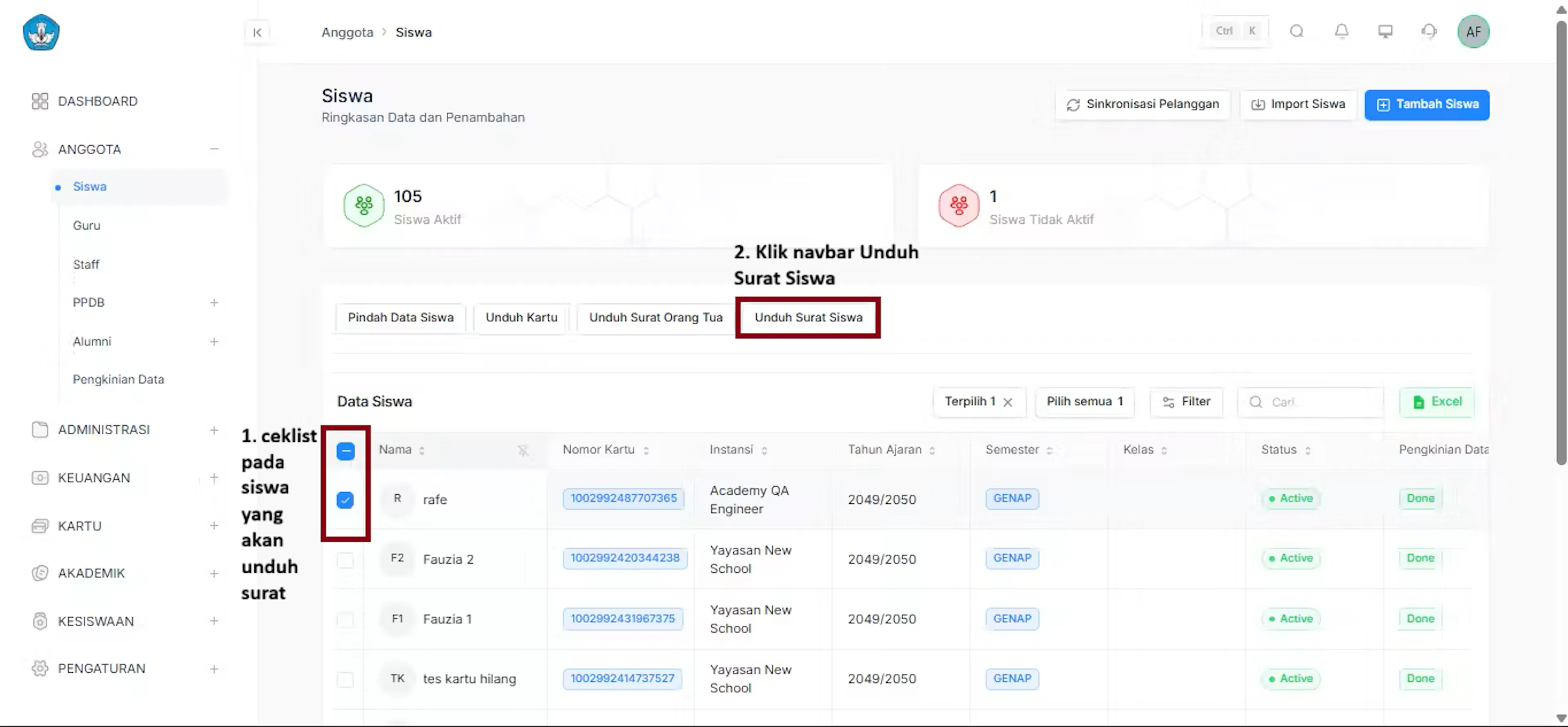Expand the Alumni submenu
The image size is (1568, 727).
[x=214, y=342]
